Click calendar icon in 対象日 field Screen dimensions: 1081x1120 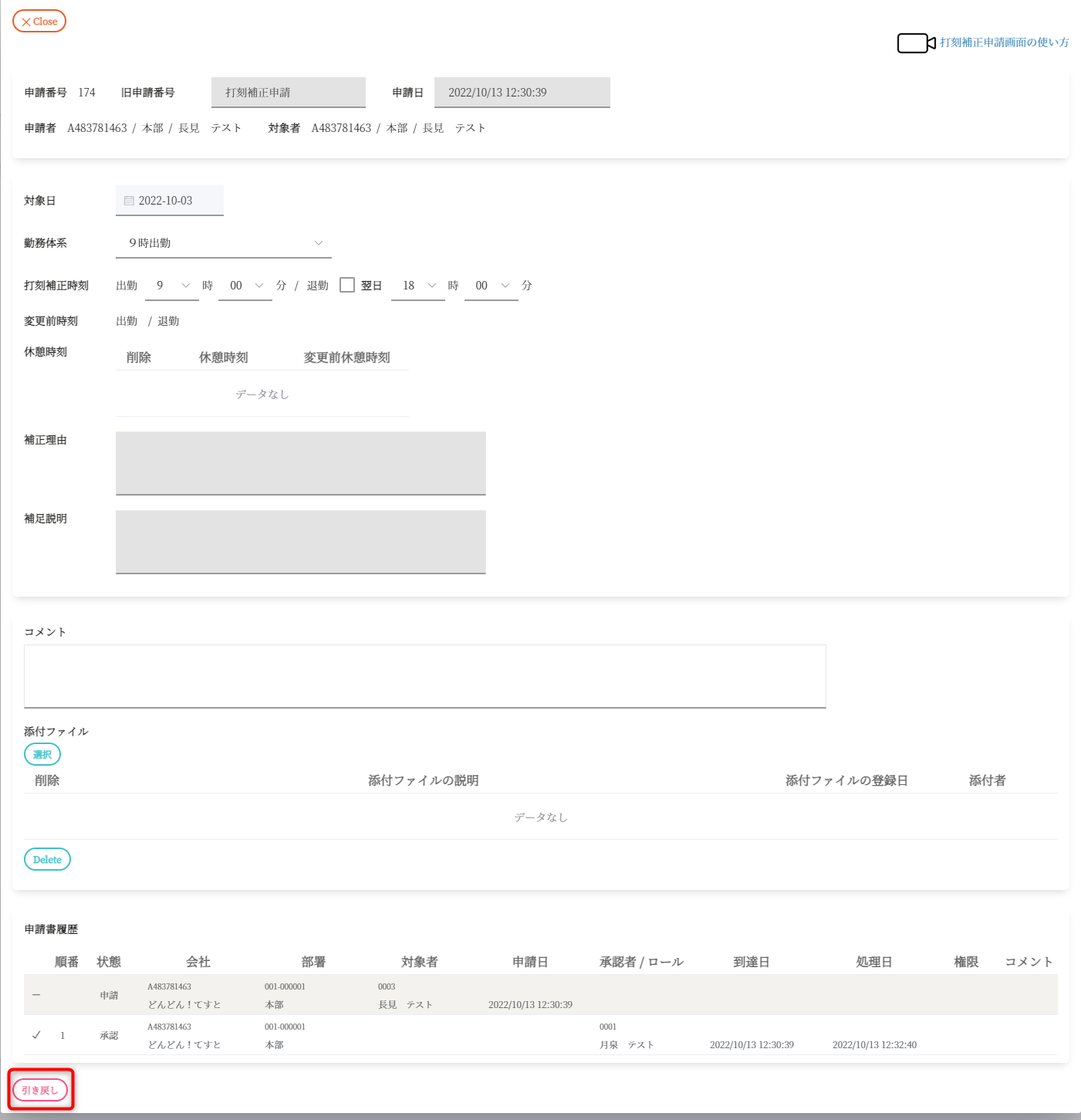pos(129,201)
